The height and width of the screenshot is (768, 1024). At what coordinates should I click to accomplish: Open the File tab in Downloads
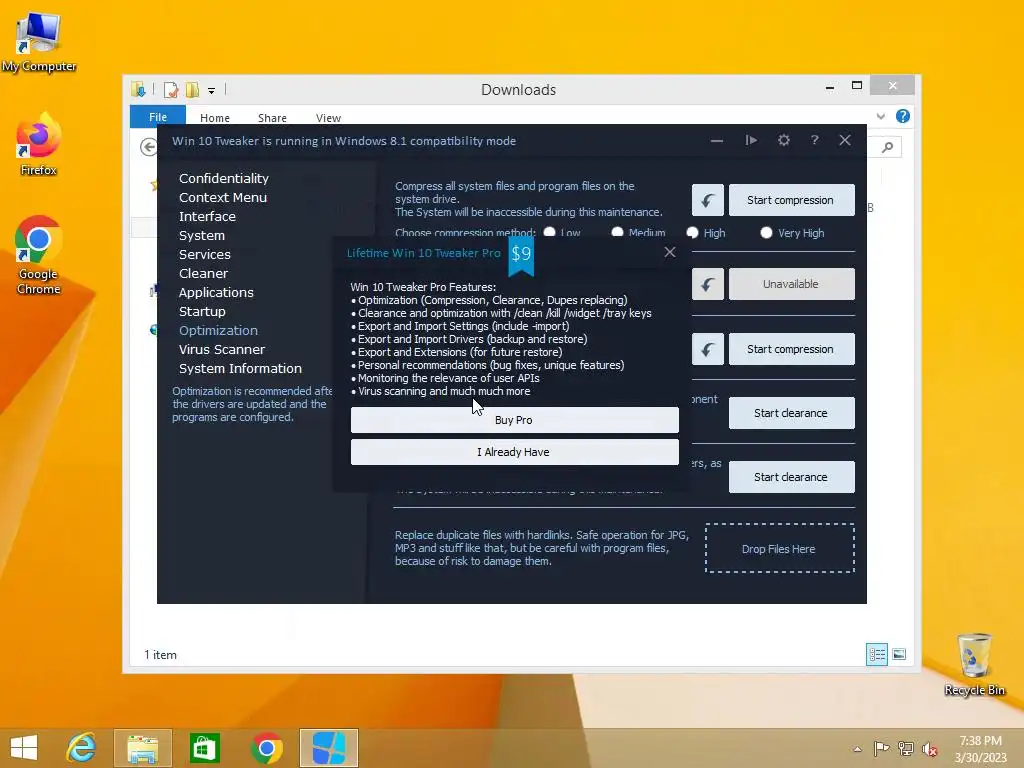(158, 116)
